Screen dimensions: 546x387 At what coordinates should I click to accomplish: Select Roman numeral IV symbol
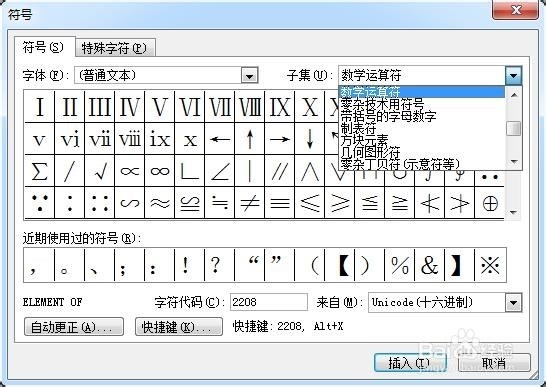129,107
